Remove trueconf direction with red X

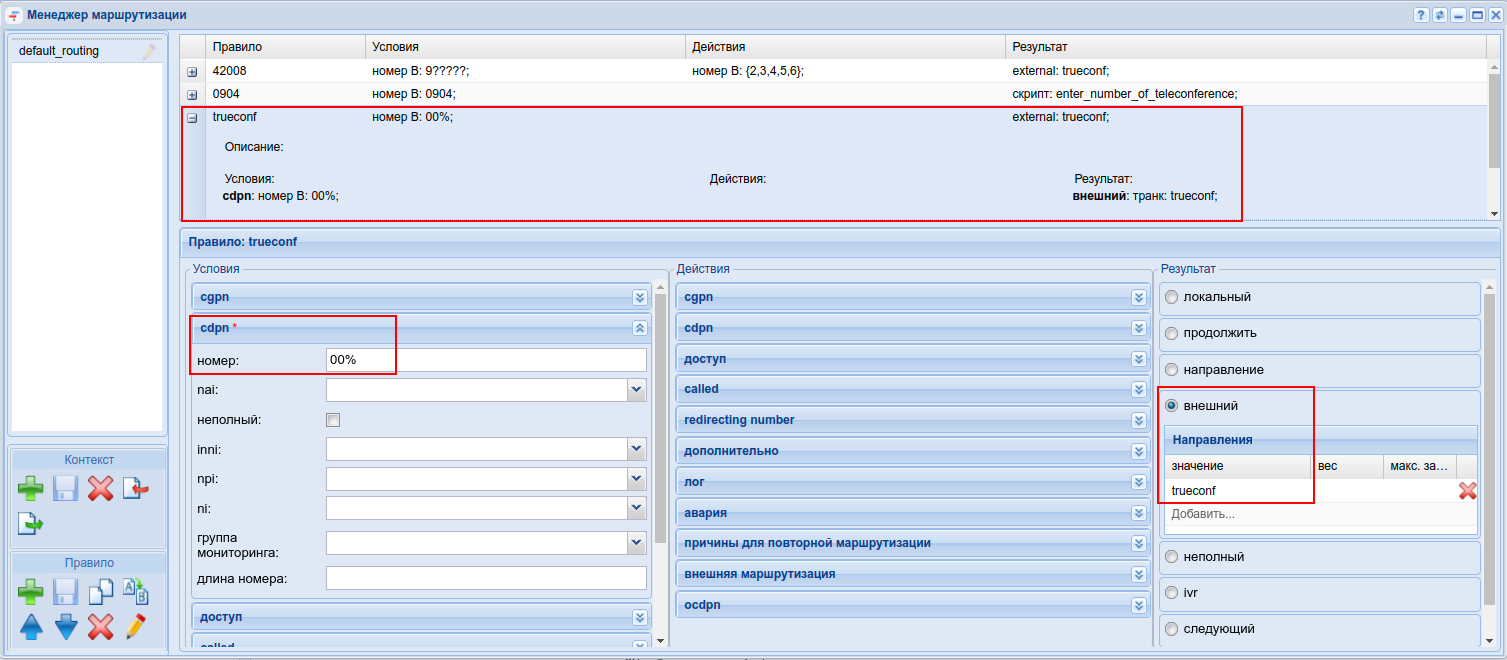click(1467, 491)
